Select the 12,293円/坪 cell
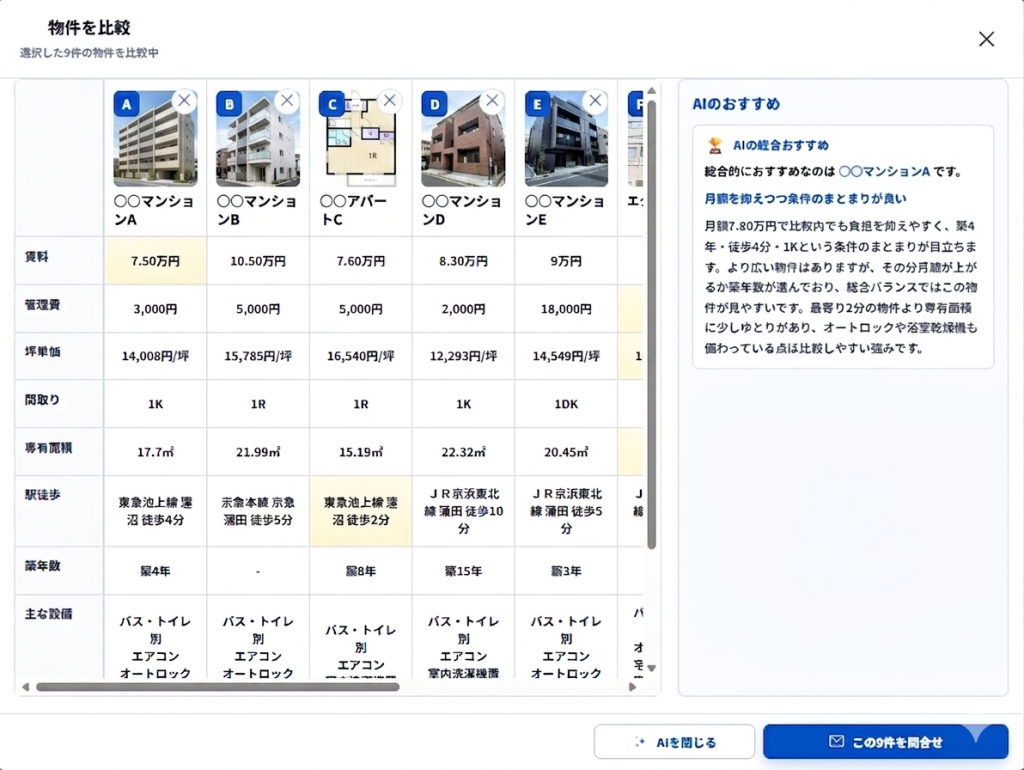Image resolution: width=1024 pixels, height=770 pixels. pos(463,356)
